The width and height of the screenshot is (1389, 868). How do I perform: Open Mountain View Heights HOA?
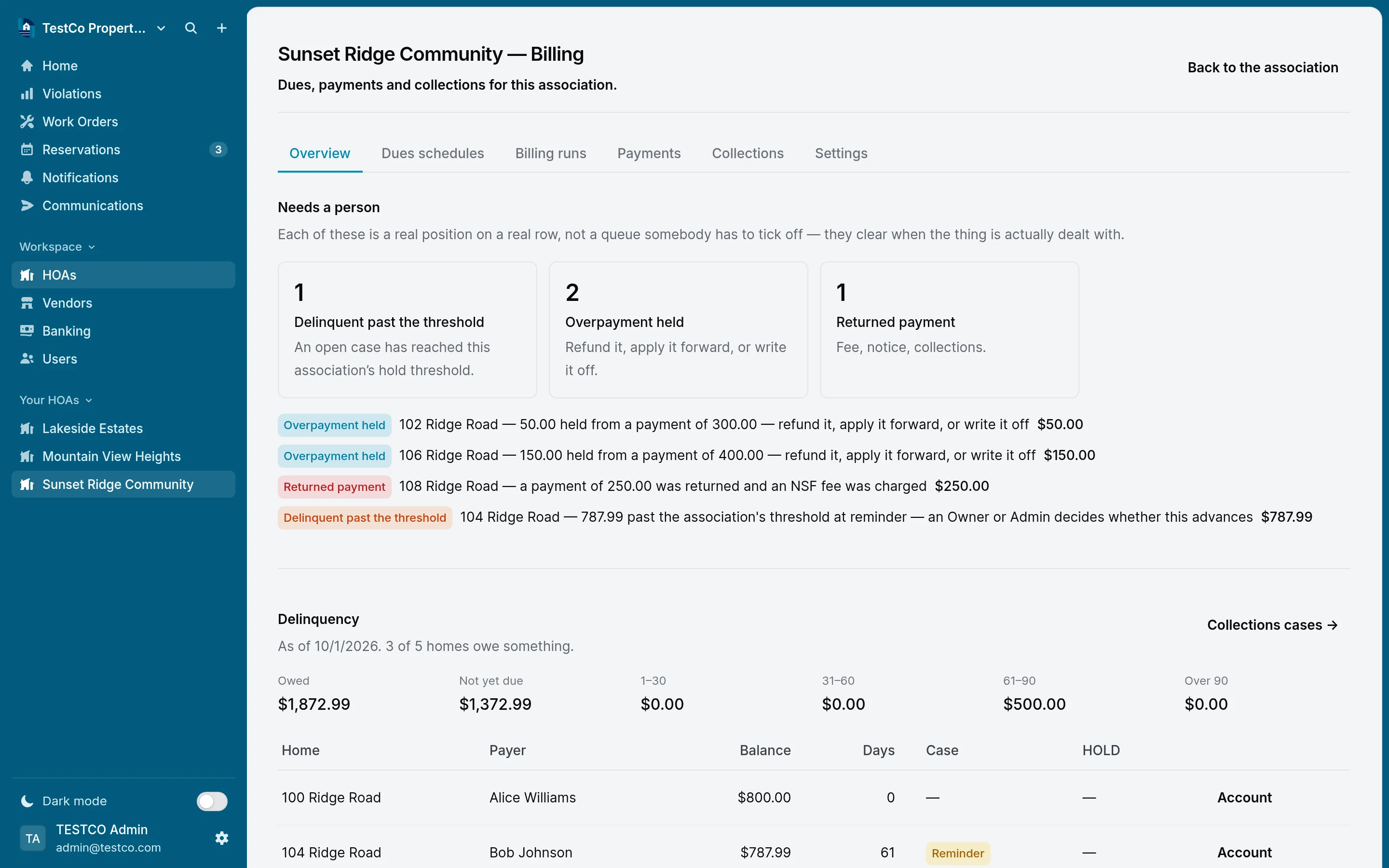pos(123,456)
